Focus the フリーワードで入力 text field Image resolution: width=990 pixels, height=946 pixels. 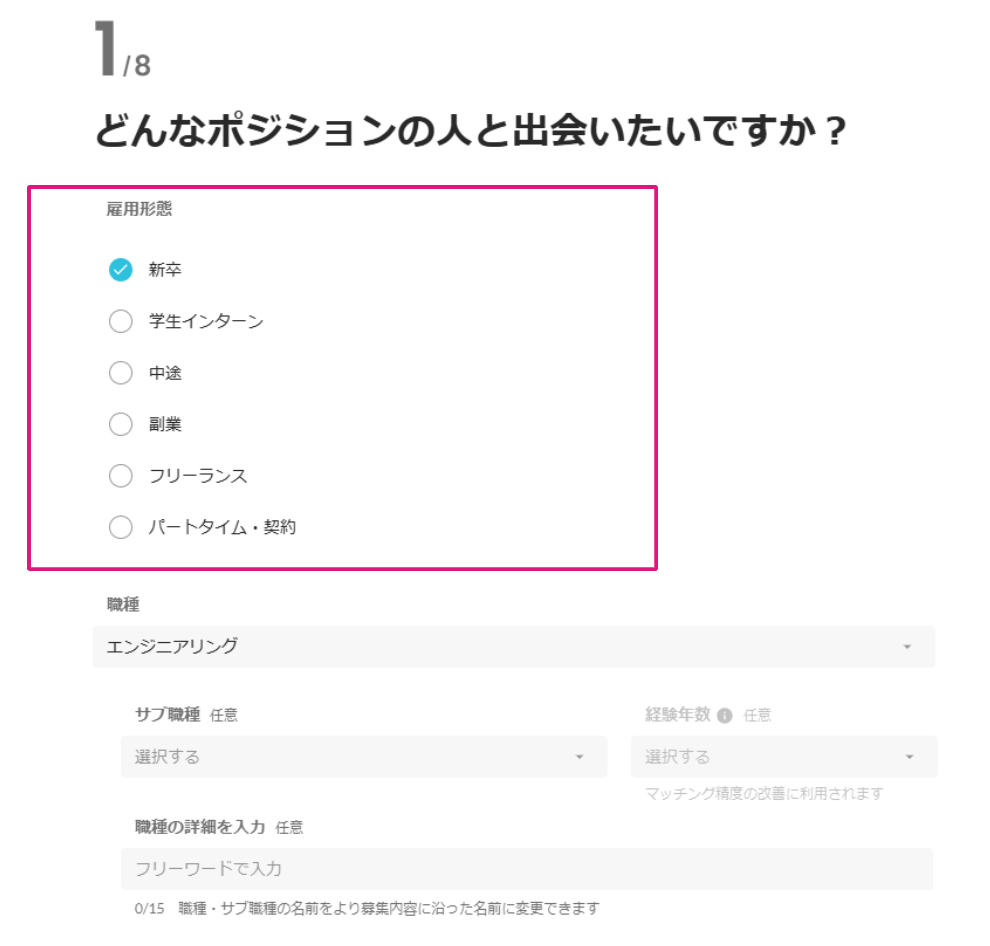pyautogui.click(x=526, y=869)
